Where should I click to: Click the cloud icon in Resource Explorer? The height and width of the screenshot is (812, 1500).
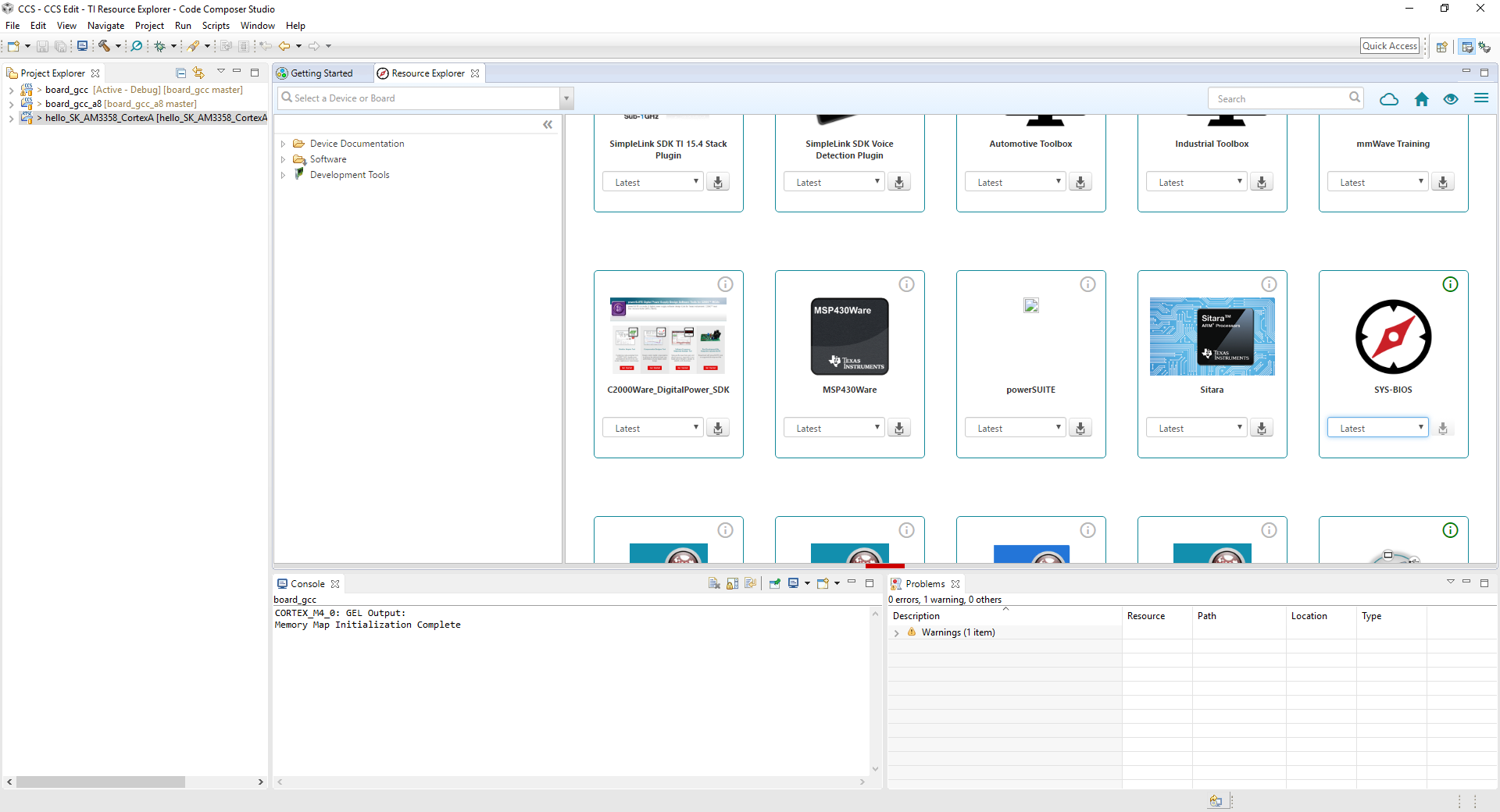pos(1389,99)
